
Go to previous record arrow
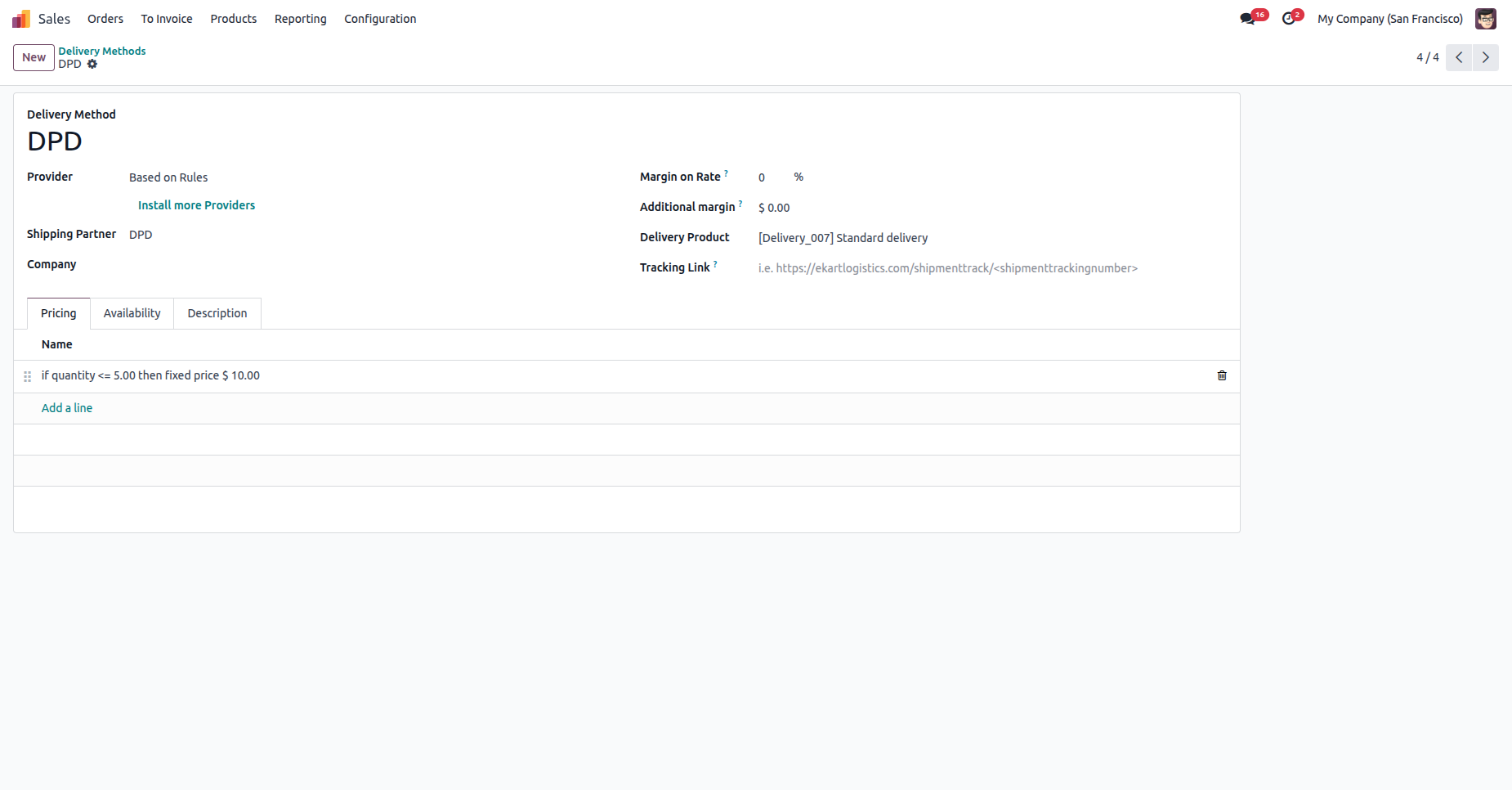[x=1459, y=57]
